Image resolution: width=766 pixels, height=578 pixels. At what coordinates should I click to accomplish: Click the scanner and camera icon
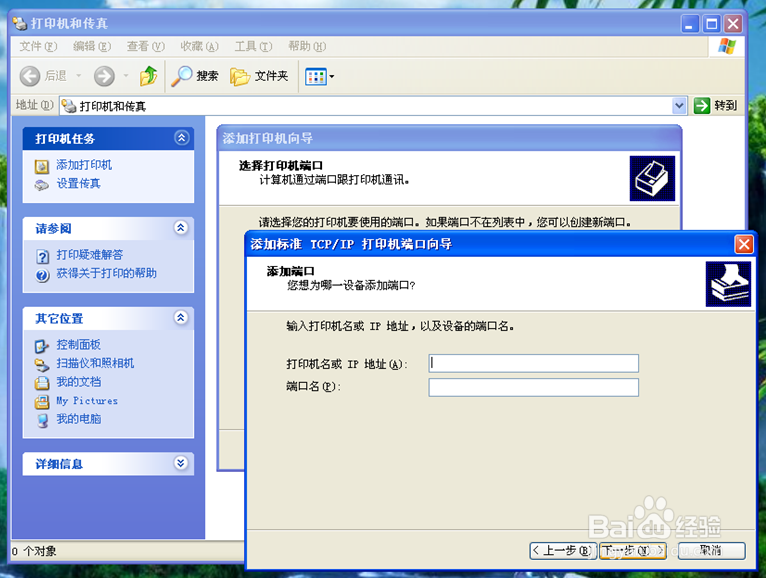(x=42, y=365)
